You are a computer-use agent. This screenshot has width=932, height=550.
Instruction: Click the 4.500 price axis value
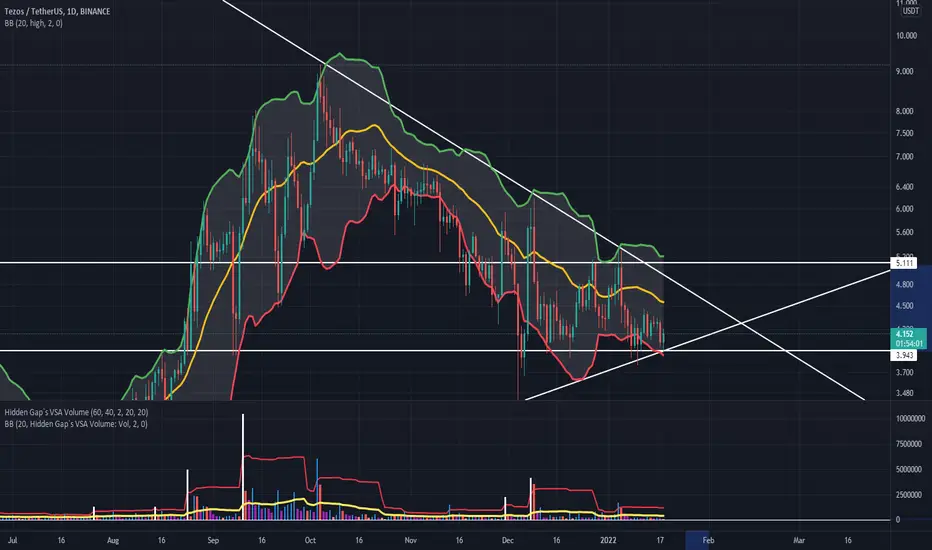(x=905, y=306)
